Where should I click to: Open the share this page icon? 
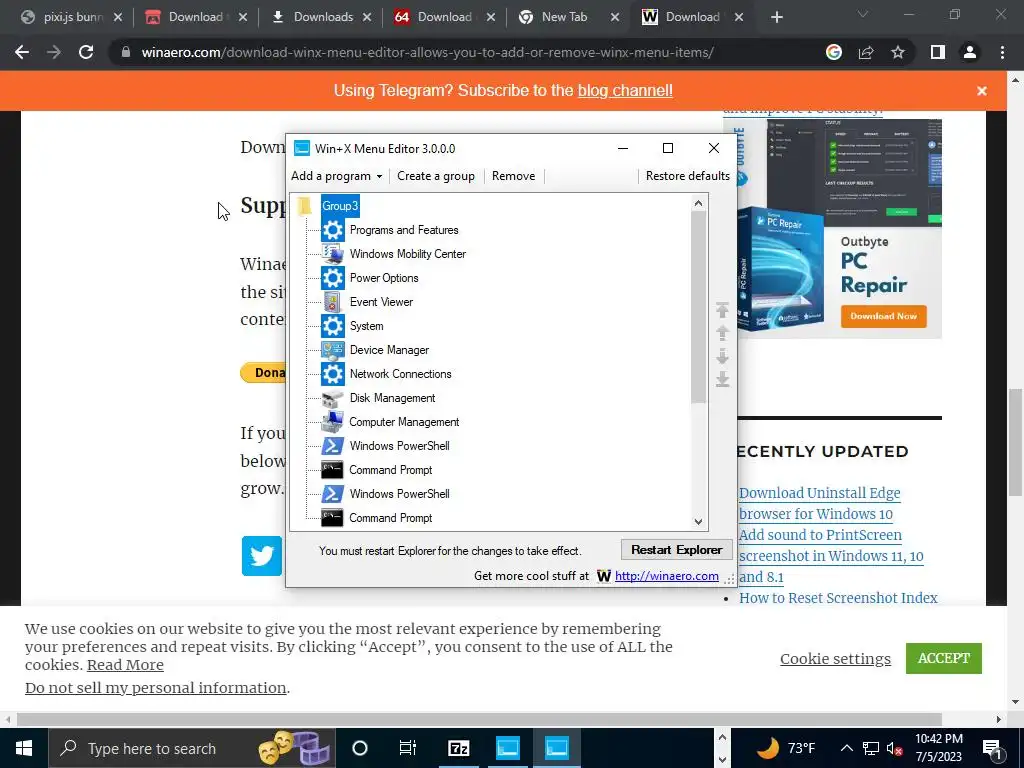tap(866, 52)
